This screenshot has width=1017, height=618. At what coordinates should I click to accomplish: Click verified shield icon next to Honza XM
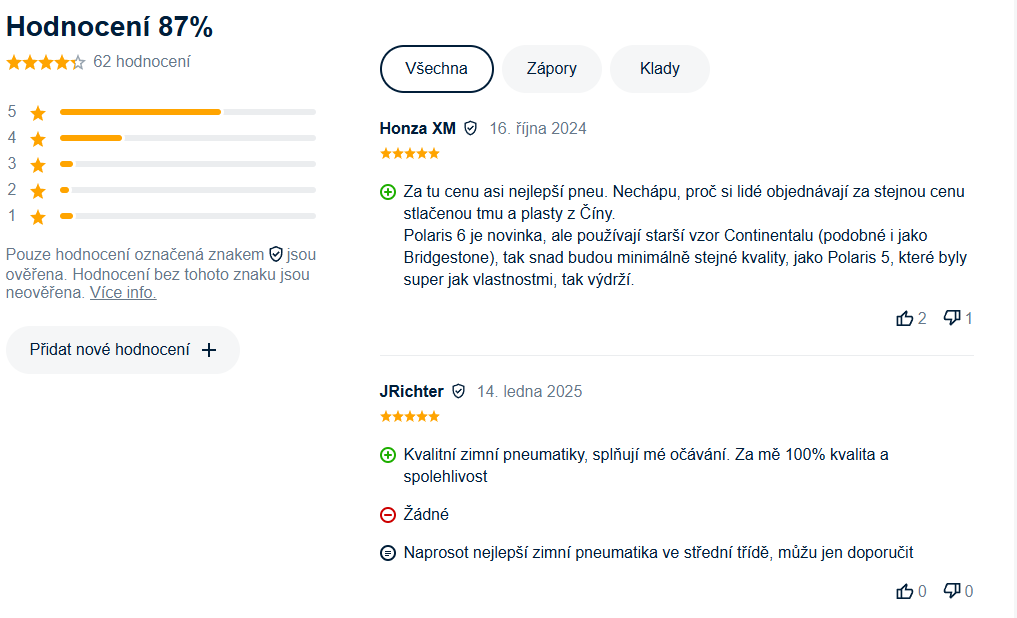pyautogui.click(x=470, y=128)
